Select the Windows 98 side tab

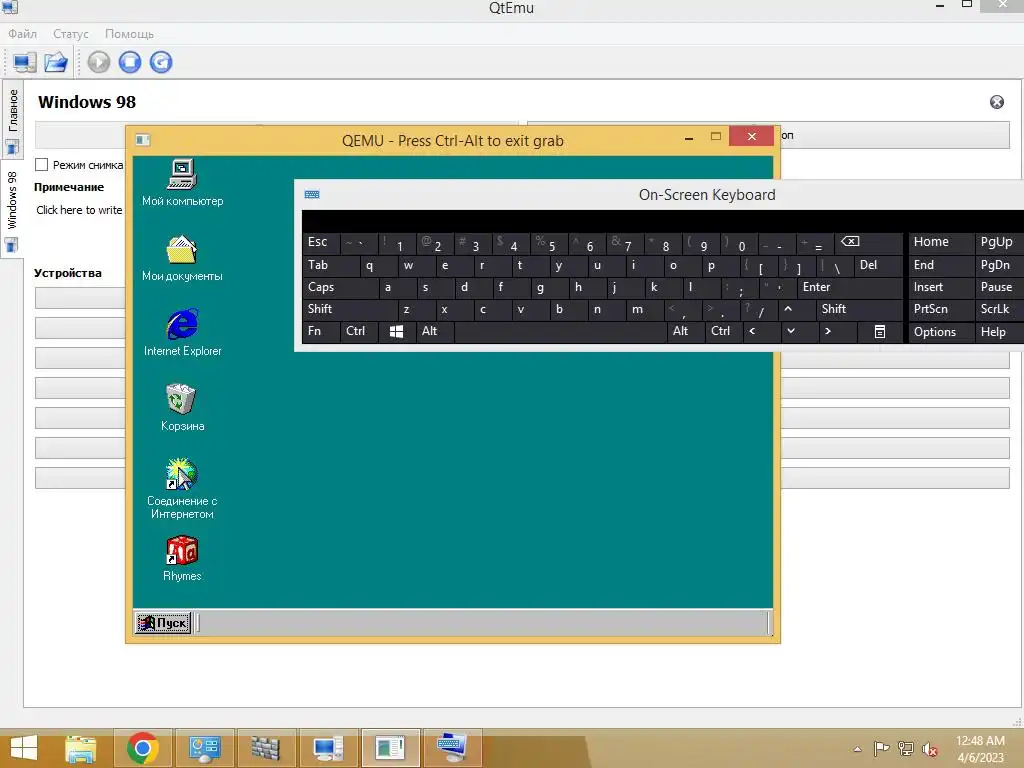tap(12, 208)
